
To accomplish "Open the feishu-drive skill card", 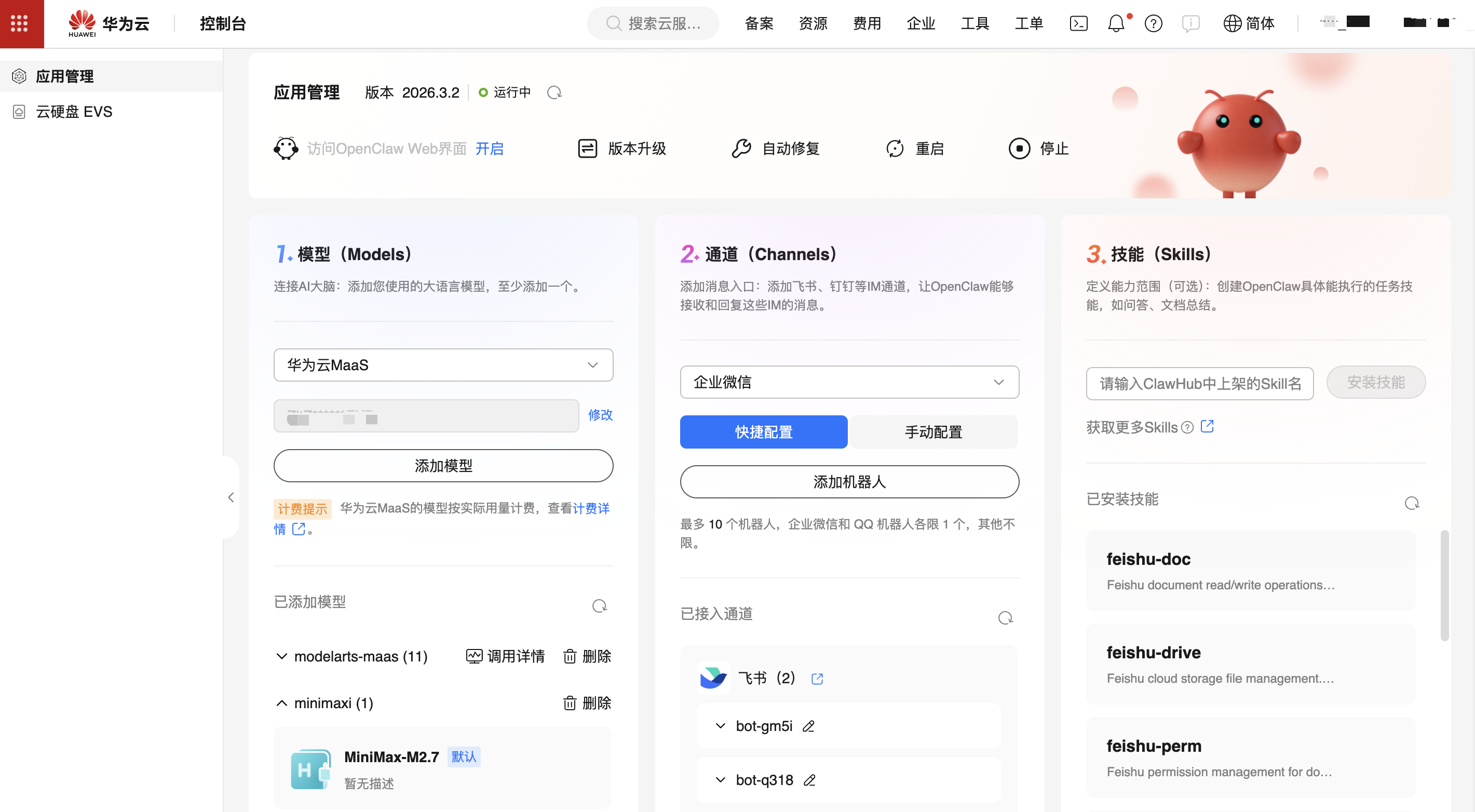I will point(1251,664).
